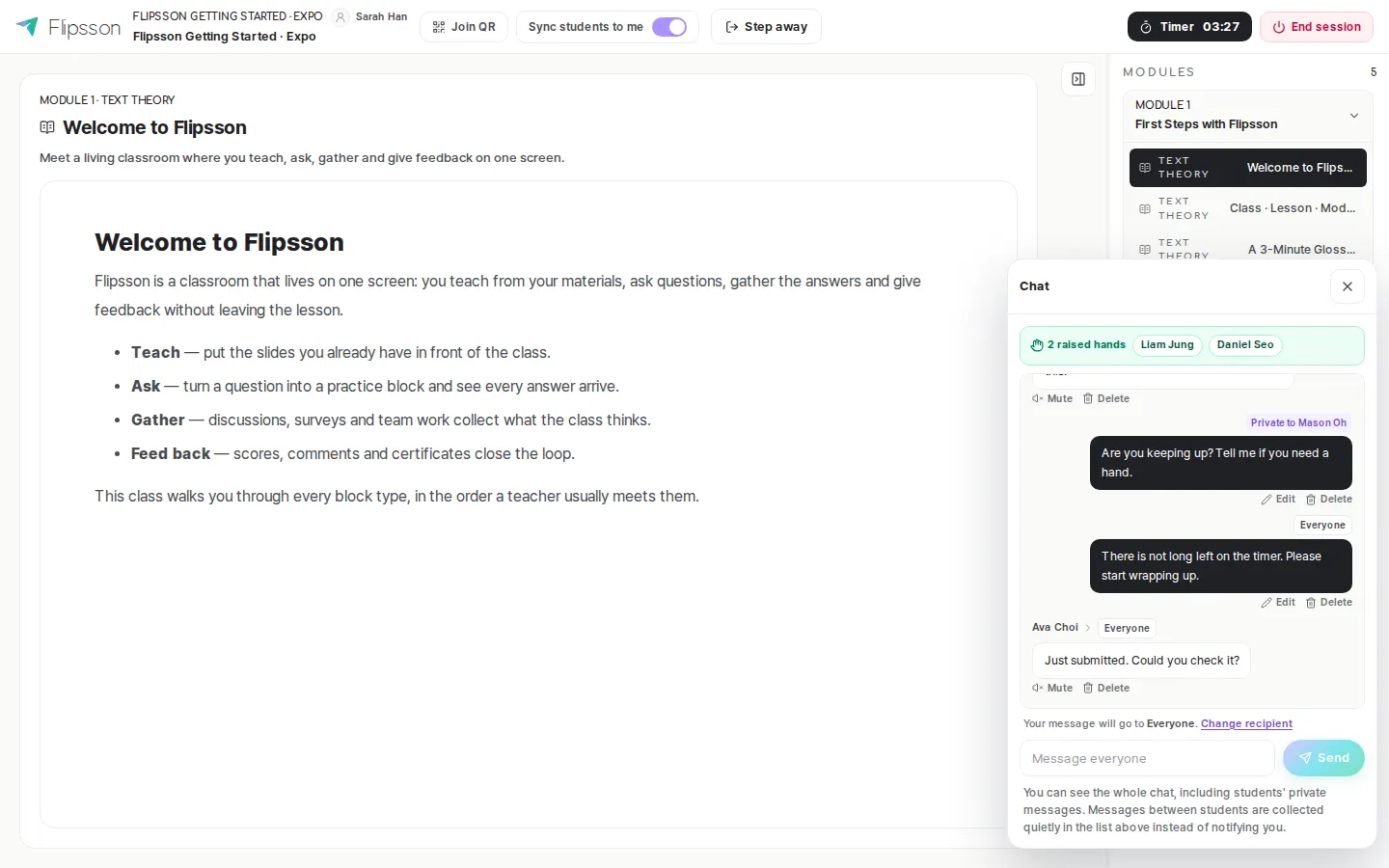Click the '2 raised hands' indicator
The width and height of the screenshot is (1389, 868).
[1078, 345]
